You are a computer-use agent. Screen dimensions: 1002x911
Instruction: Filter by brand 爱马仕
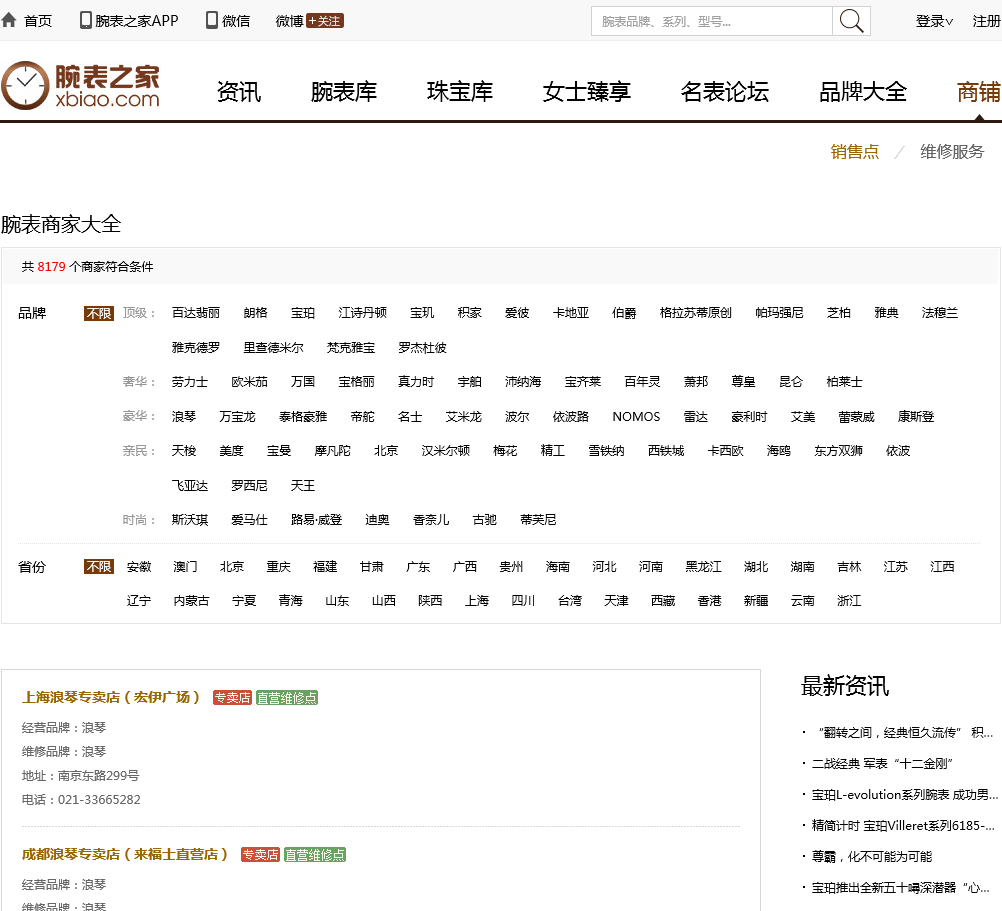(x=249, y=520)
